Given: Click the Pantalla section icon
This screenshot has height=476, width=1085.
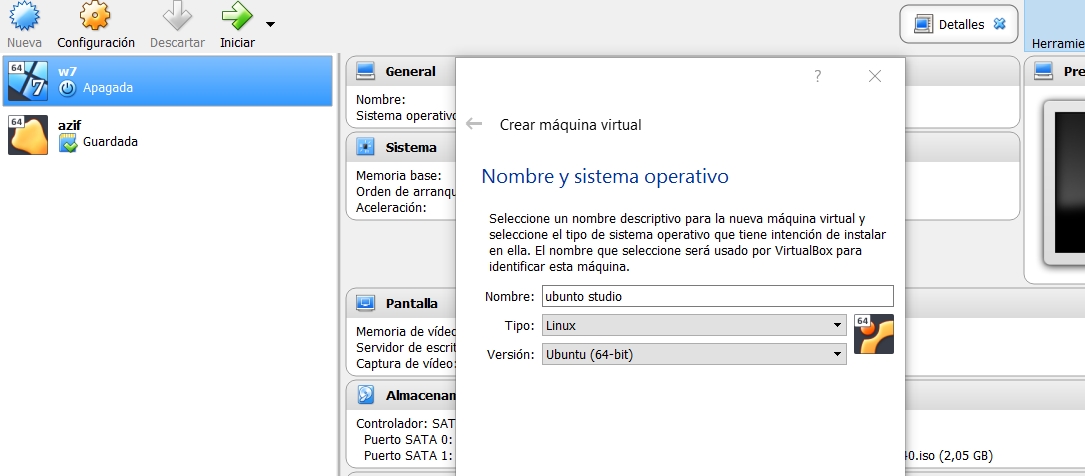Looking at the screenshot, I should click(366, 303).
